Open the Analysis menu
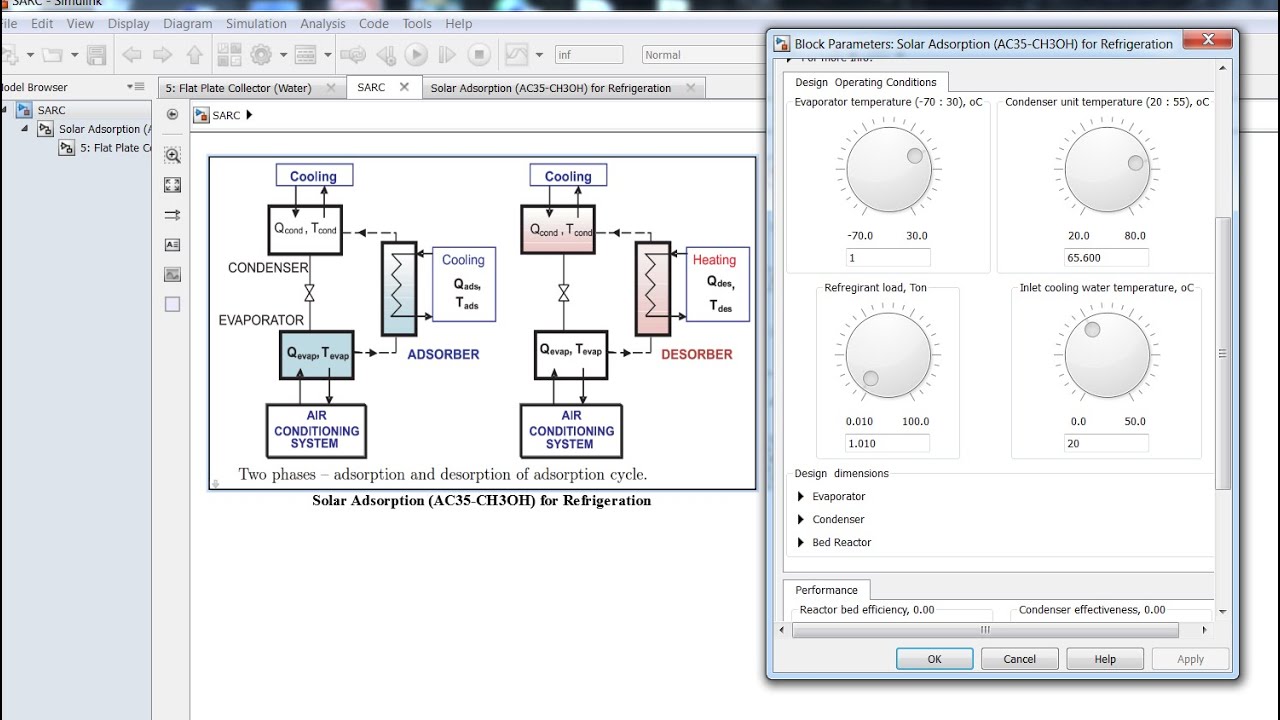 [x=323, y=23]
